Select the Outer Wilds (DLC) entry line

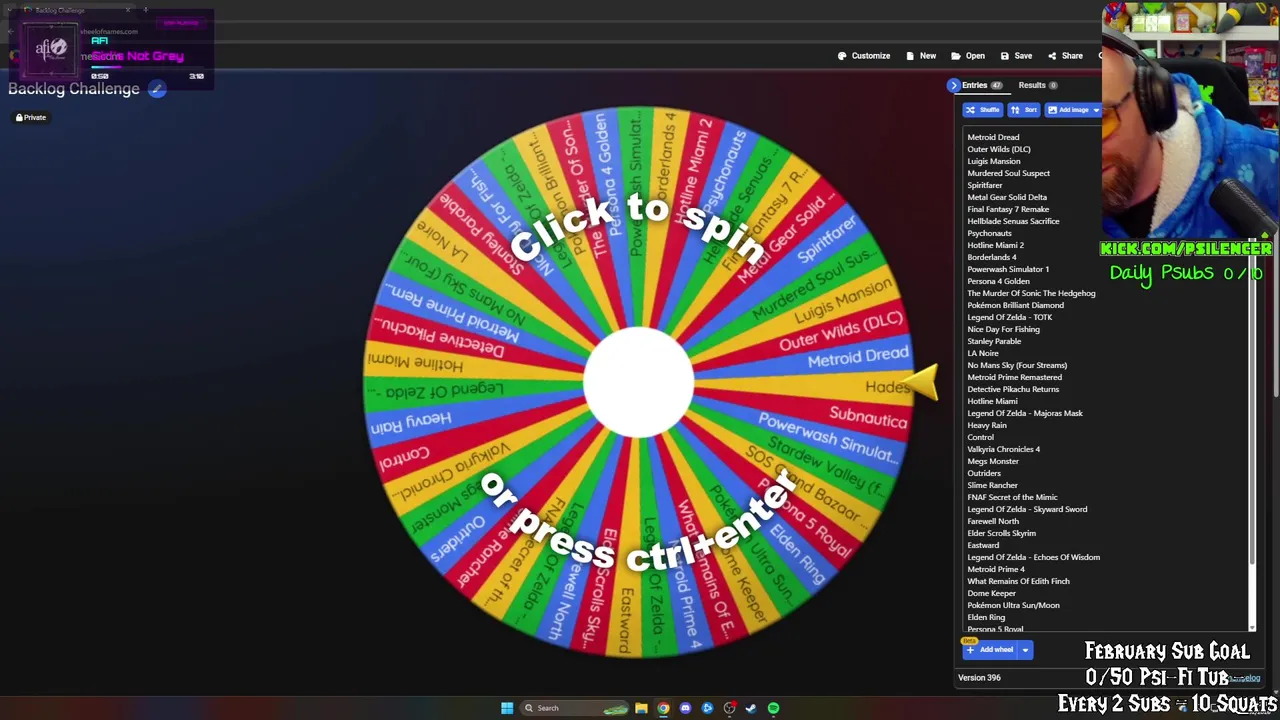(999, 150)
